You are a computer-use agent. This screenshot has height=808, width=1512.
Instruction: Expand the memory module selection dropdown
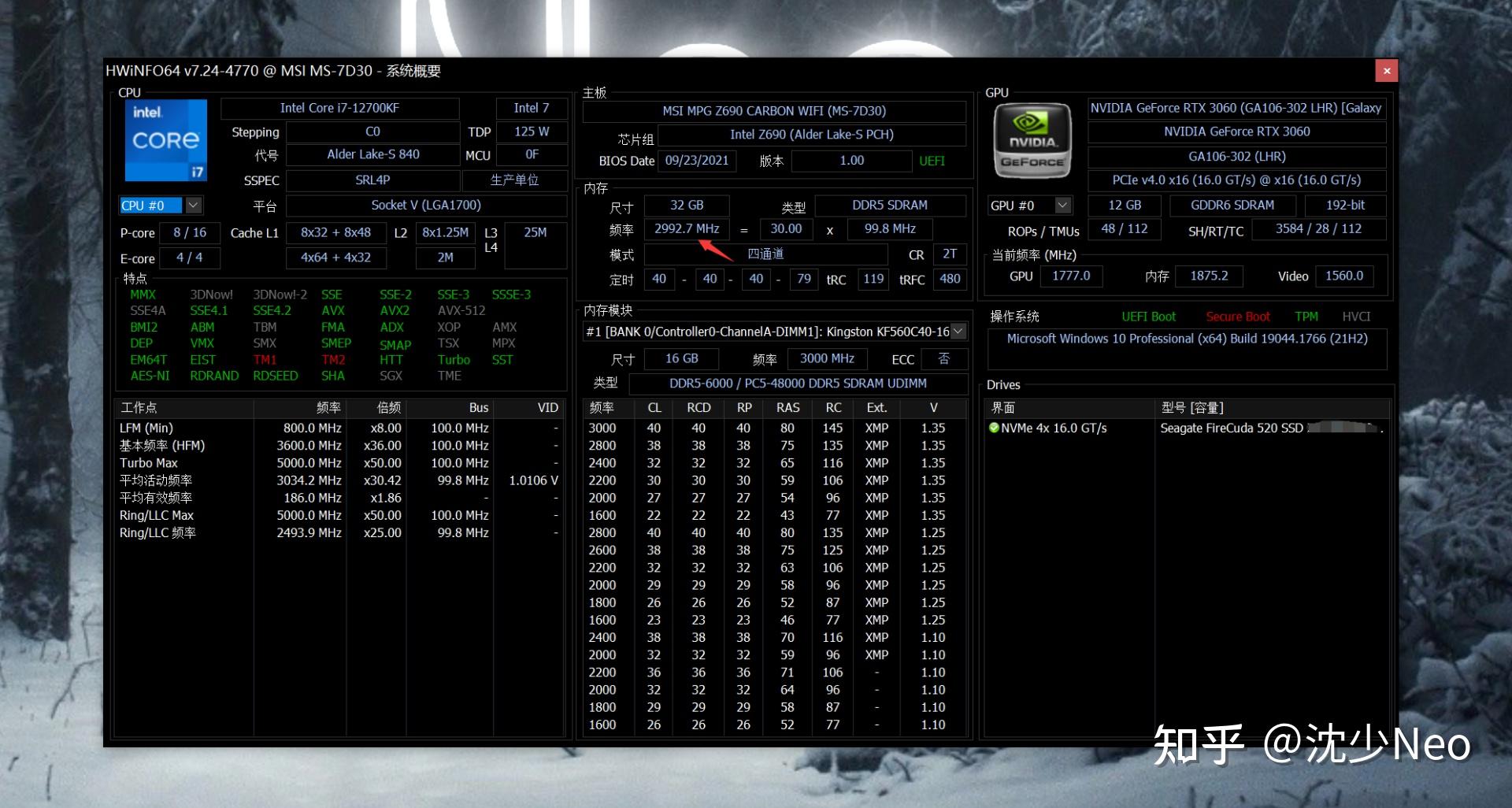point(958,332)
